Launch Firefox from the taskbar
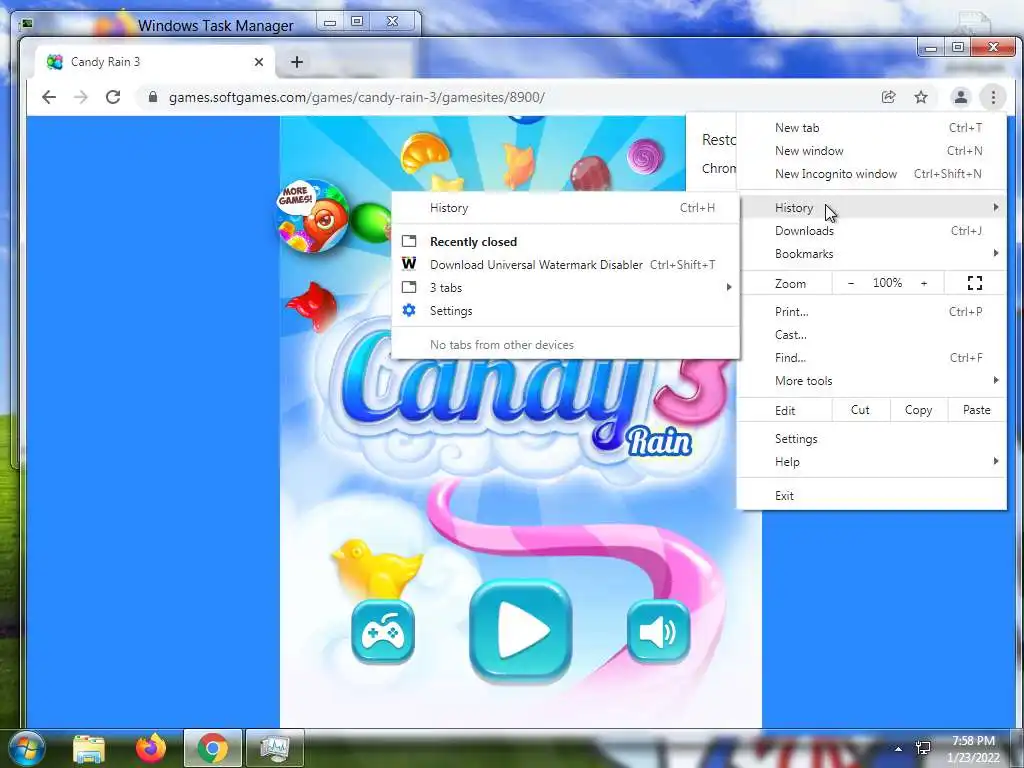Viewport: 1024px width, 768px height. click(151, 748)
